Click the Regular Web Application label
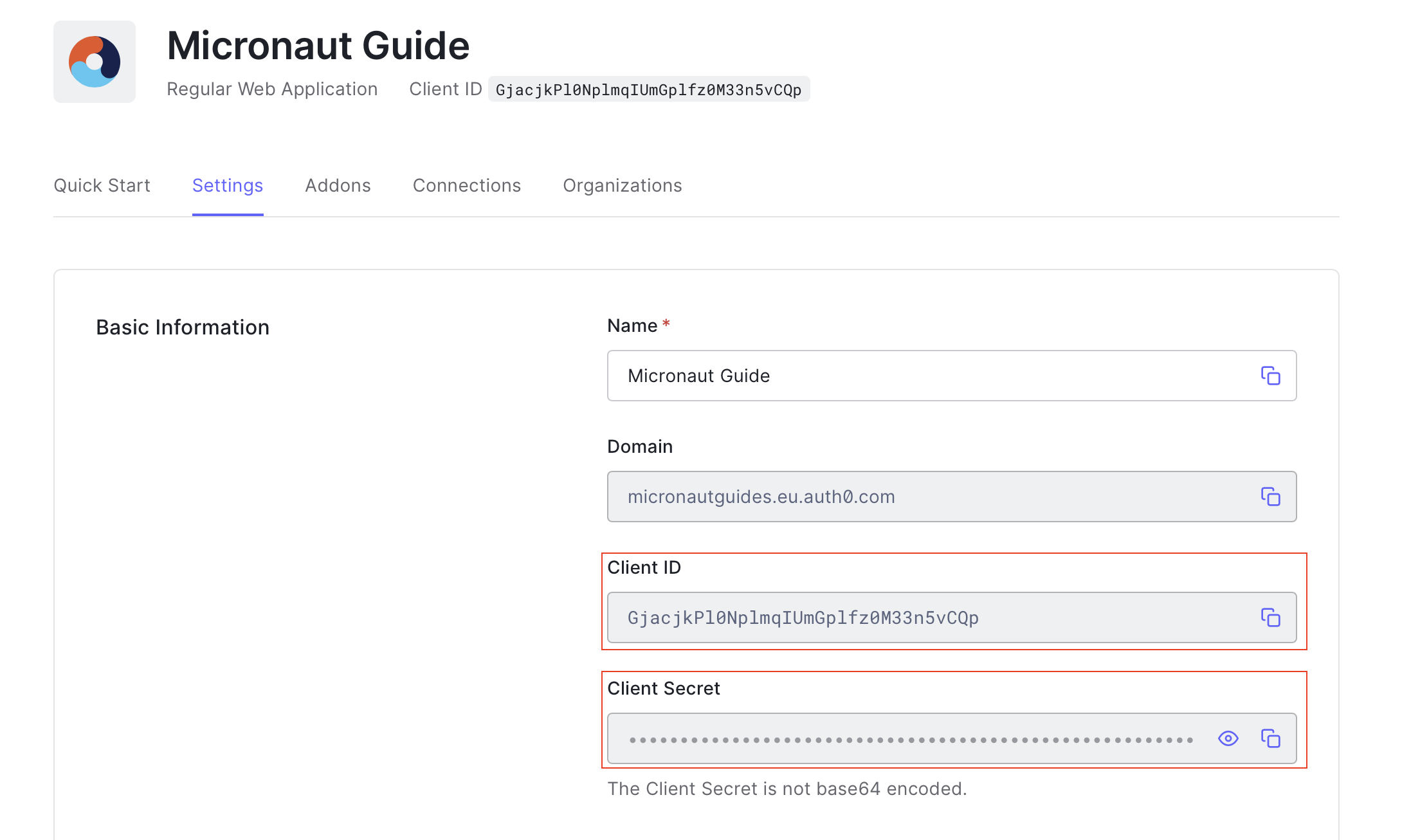This screenshot has height=840, width=1420. [x=272, y=89]
